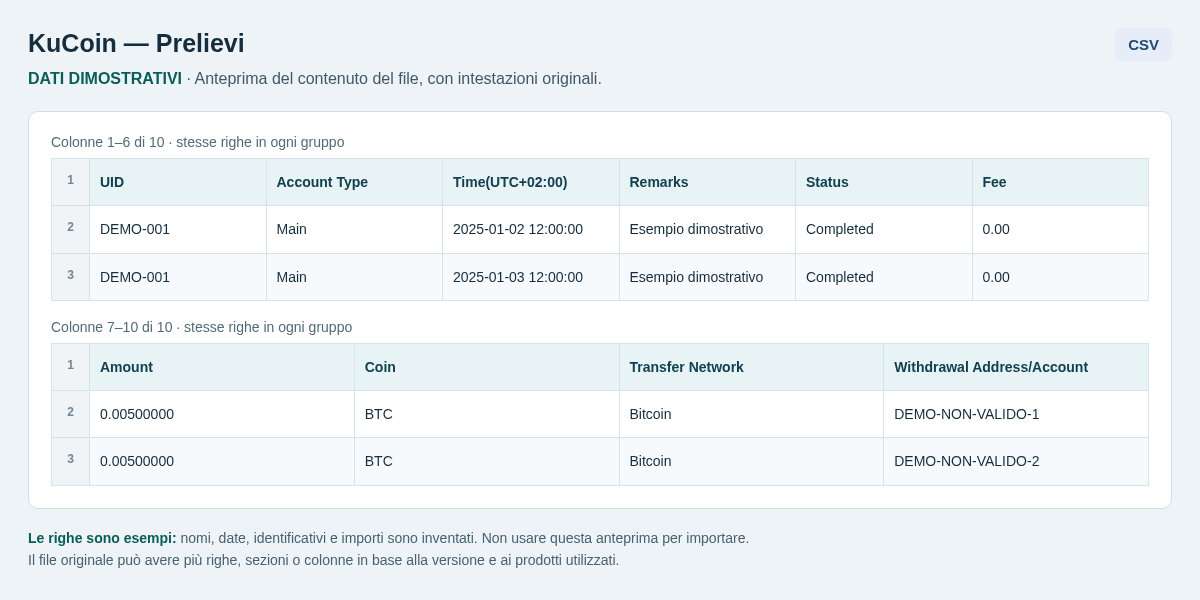Select the Remarks column header

707,182
